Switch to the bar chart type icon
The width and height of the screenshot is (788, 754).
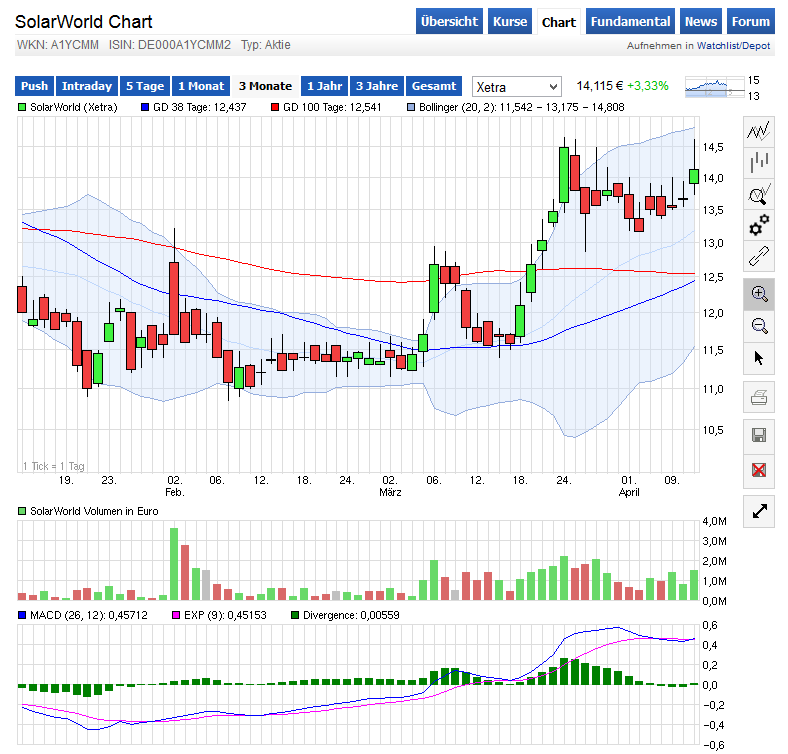pyautogui.click(x=758, y=162)
